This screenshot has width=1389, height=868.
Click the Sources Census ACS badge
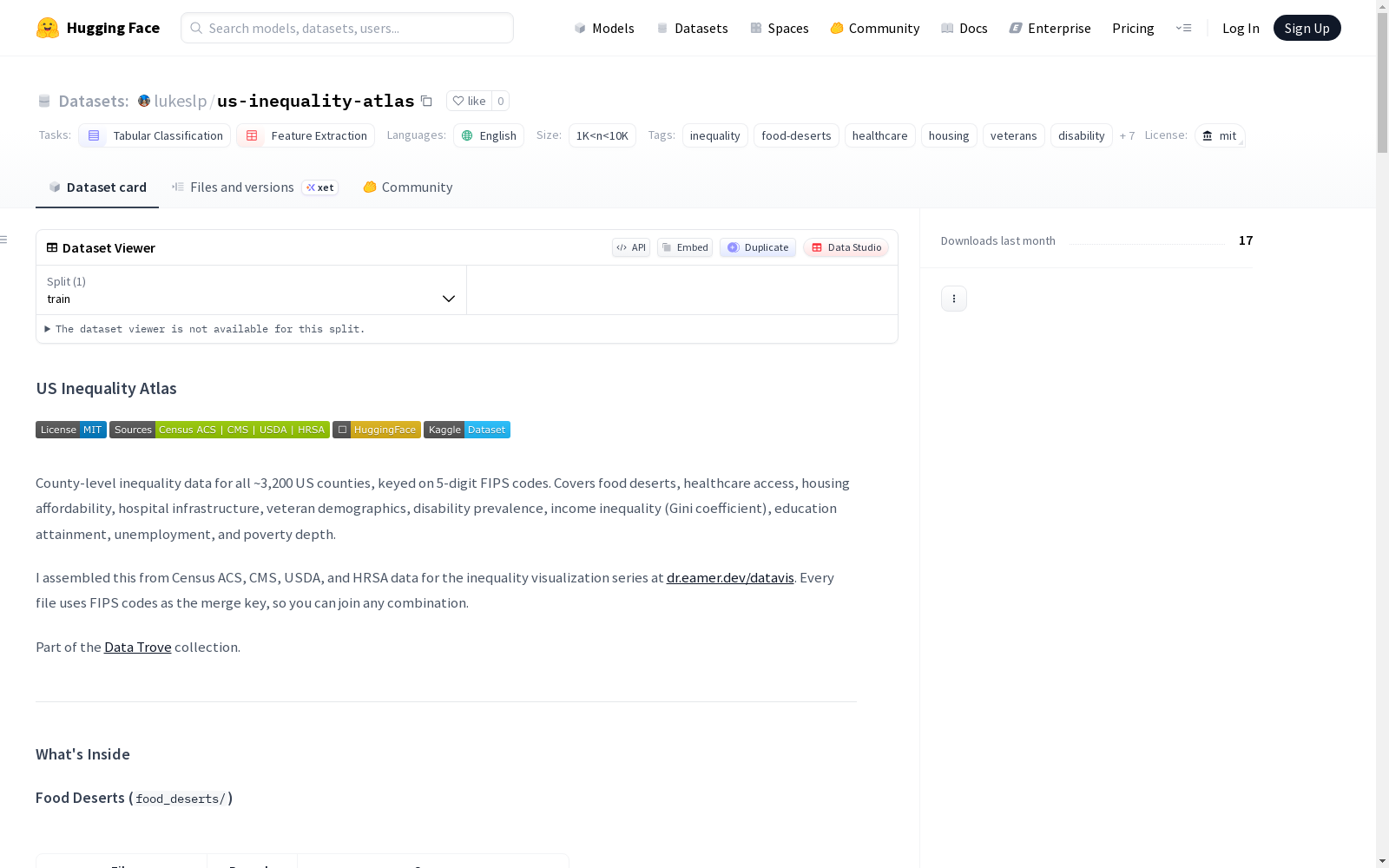tap(220, 430)
